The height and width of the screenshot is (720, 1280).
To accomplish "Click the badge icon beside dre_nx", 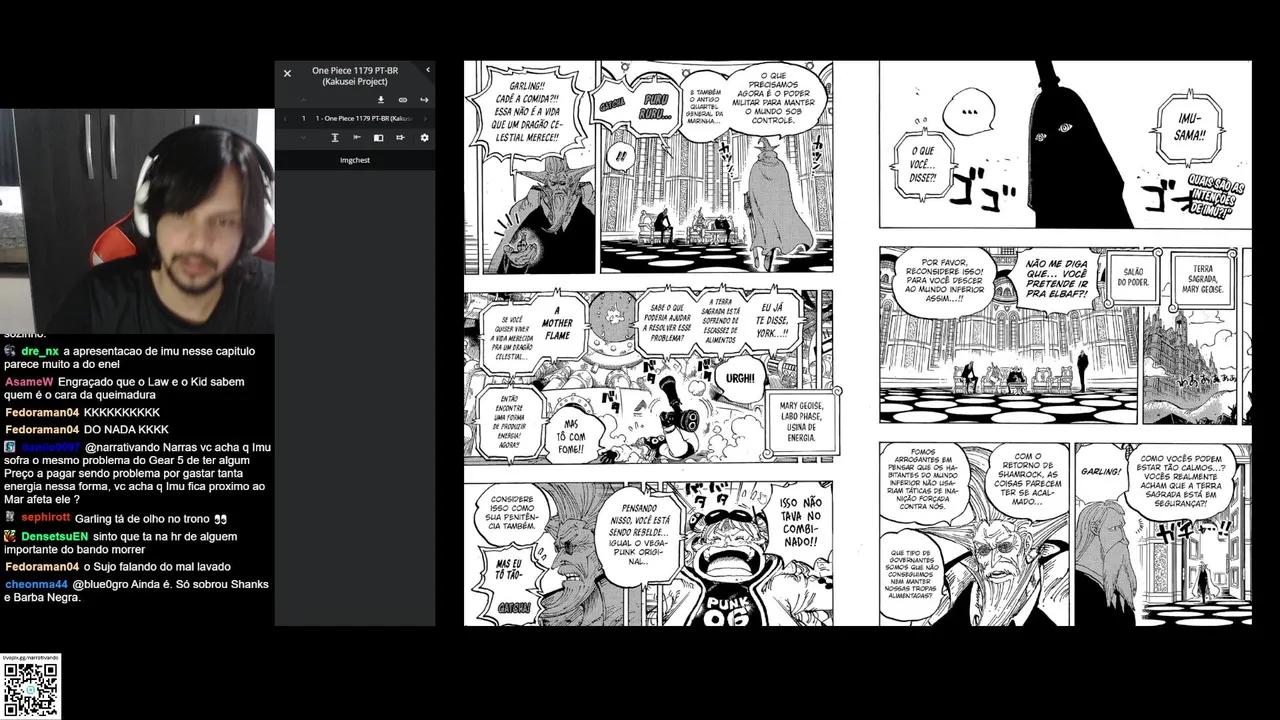I will tap(10, 351).
